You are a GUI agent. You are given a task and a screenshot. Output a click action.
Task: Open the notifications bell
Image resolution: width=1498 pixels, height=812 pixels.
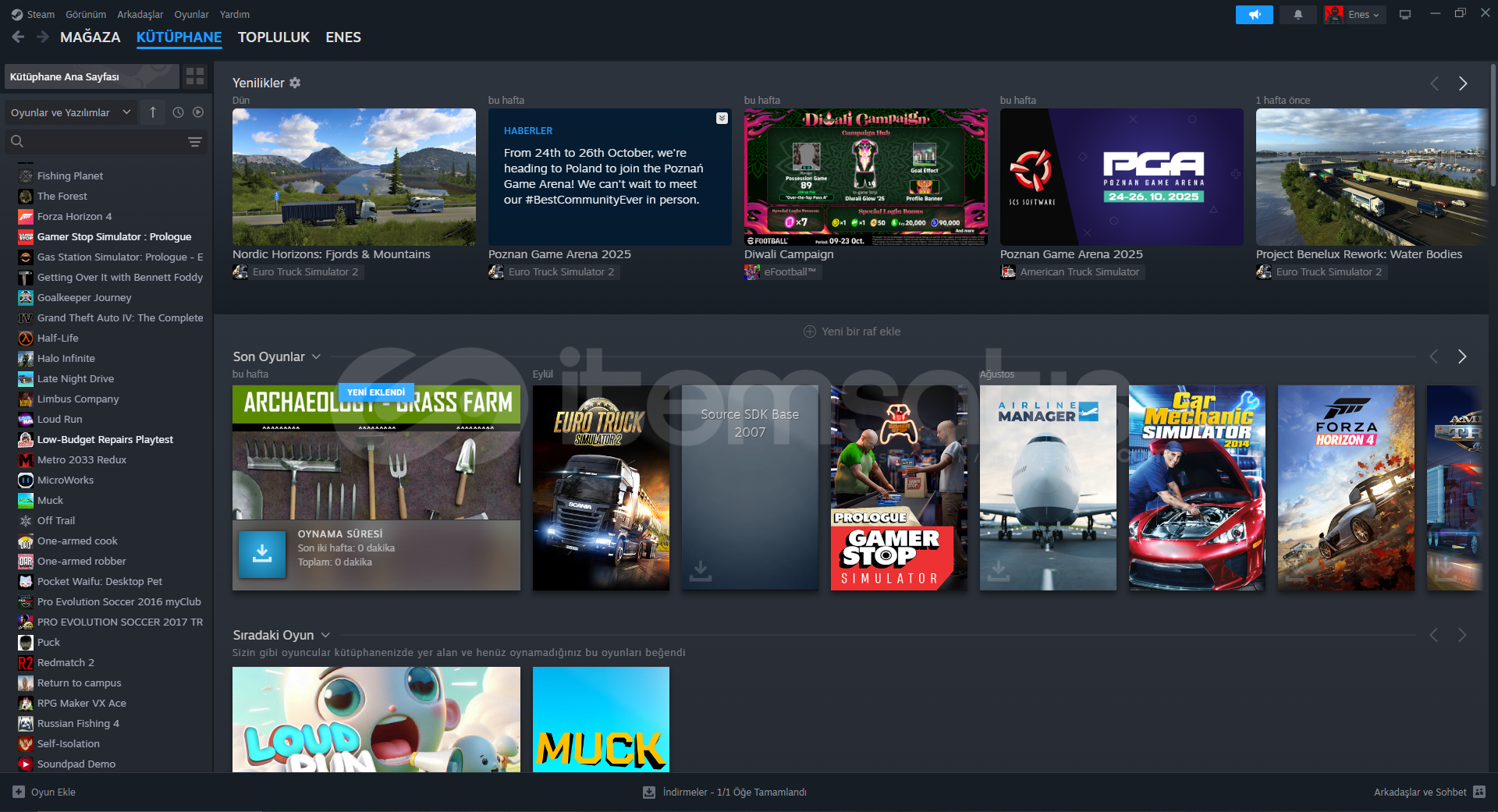click(1298, 15)
